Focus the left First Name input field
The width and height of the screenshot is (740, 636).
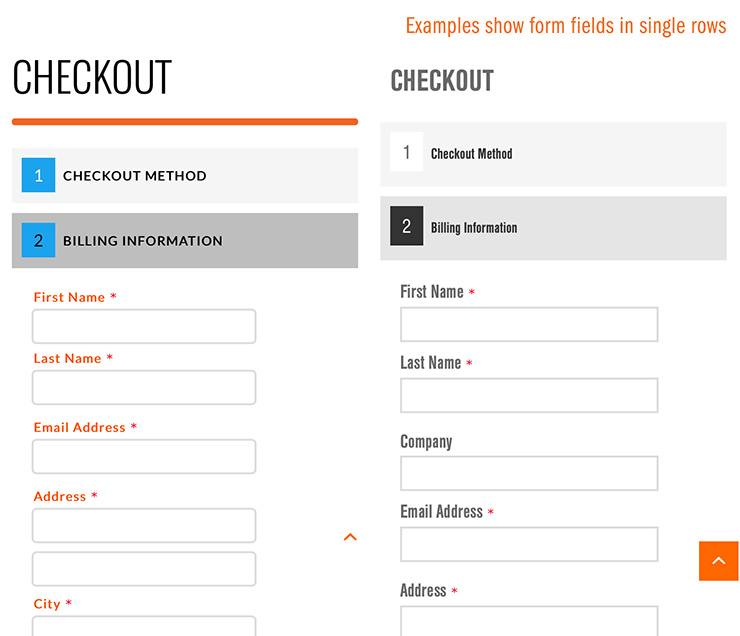(144, 326)
